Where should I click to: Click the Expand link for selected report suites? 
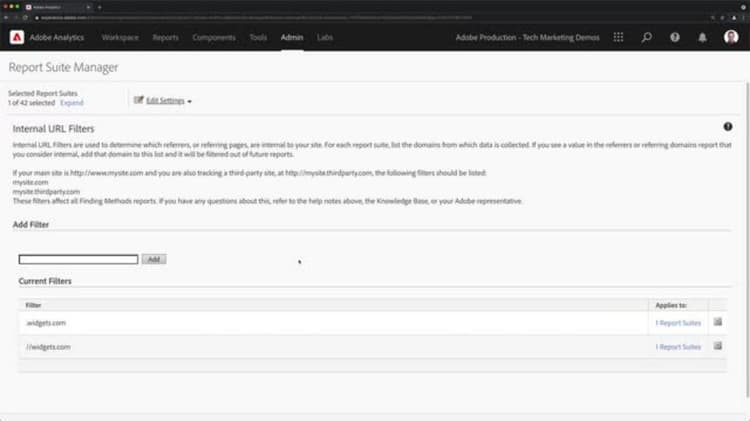click(x=72, y=103)
